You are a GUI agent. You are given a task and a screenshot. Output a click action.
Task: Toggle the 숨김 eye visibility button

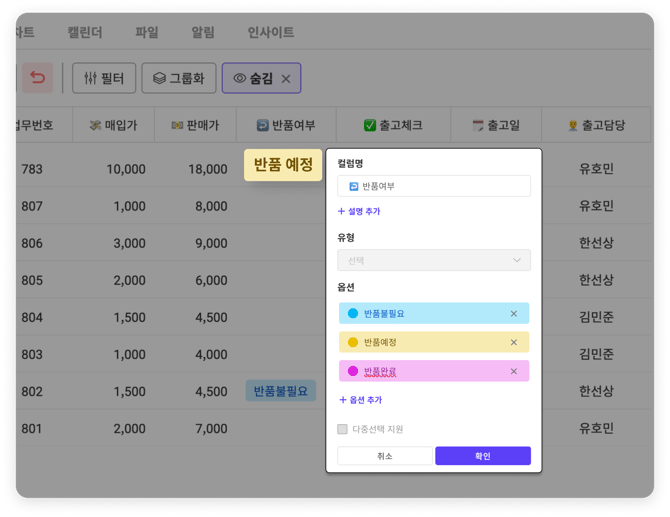point(240,78)
